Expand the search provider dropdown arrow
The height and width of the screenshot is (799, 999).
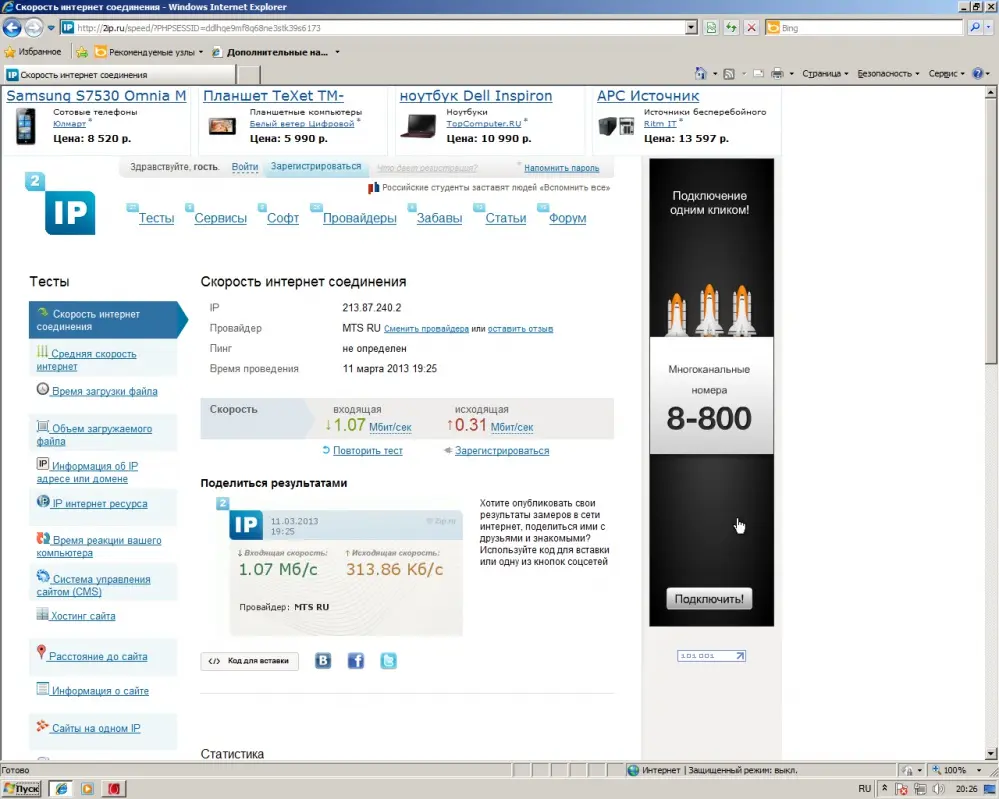pos(989,27)
